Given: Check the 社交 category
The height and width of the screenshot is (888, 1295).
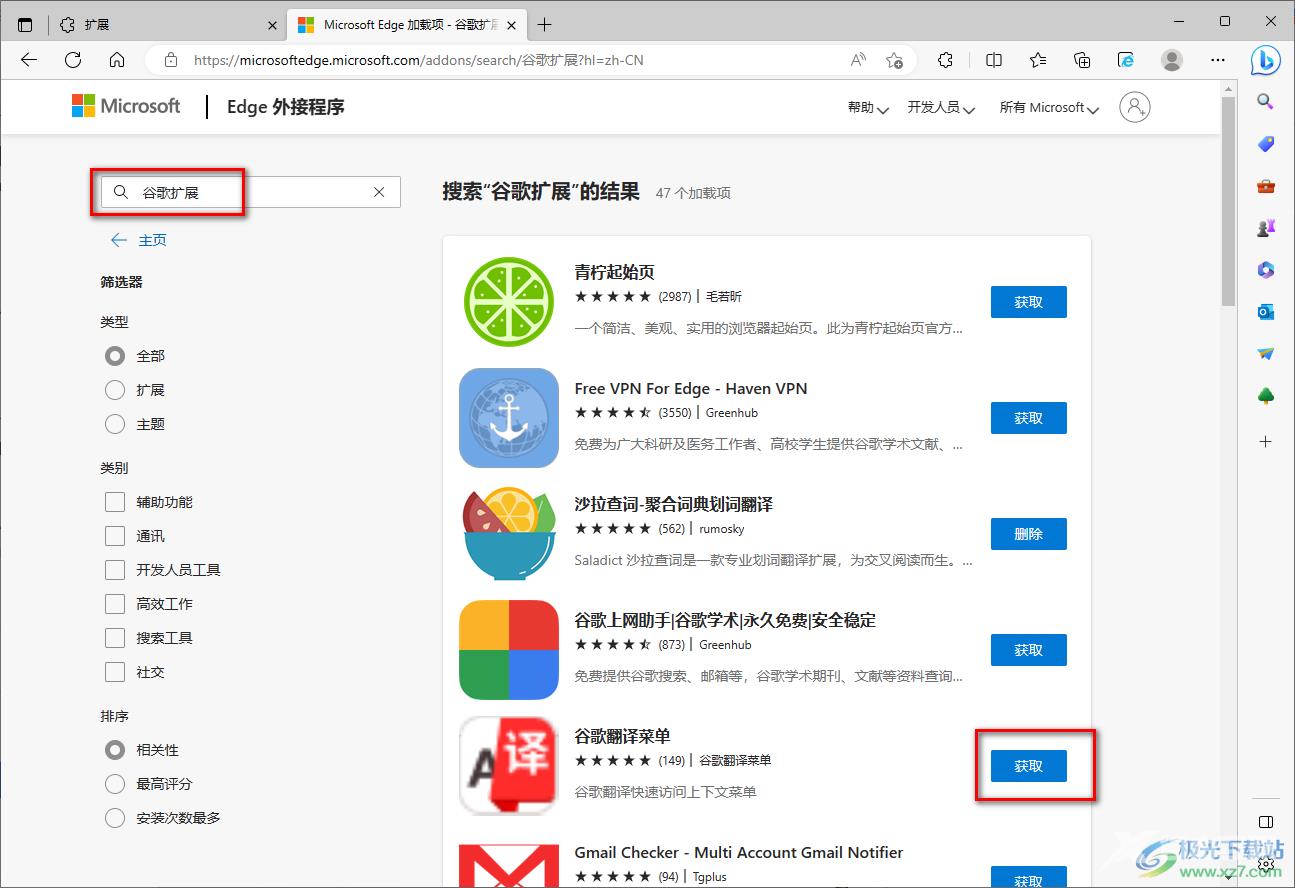Looking at the screenshot, I should click(115, 672).
